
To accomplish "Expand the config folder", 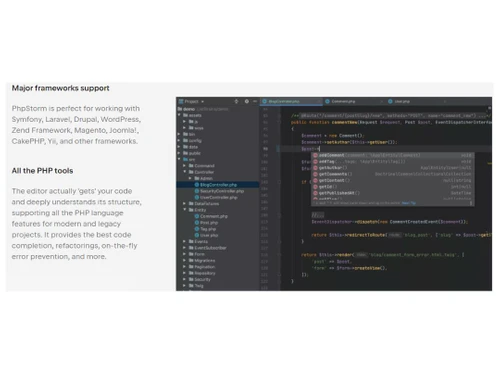I will [179, 141].
